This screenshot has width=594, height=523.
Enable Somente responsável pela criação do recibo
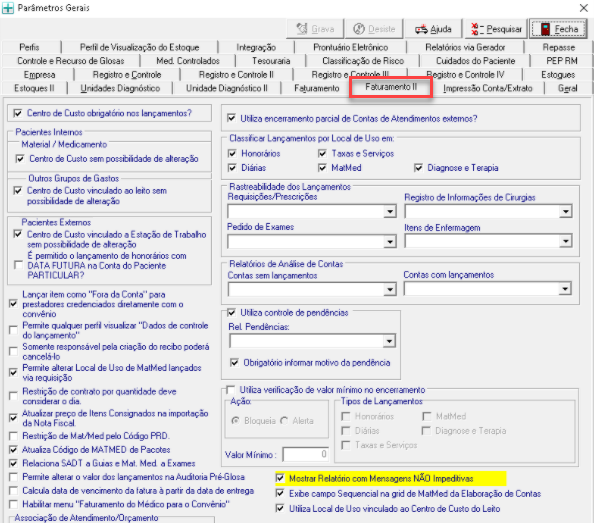[x=13, y=351]
